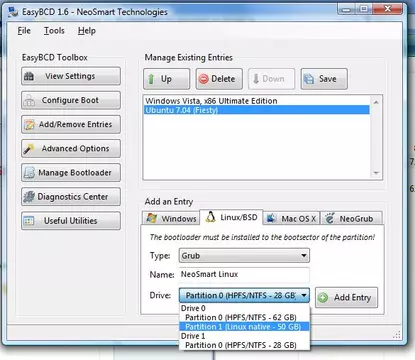Image resolution: width=415 pixels, height=360 pixels.
Task: Click the pencil notepad icon on Add/Remove Entries
Action: click(x=29, y=125)
